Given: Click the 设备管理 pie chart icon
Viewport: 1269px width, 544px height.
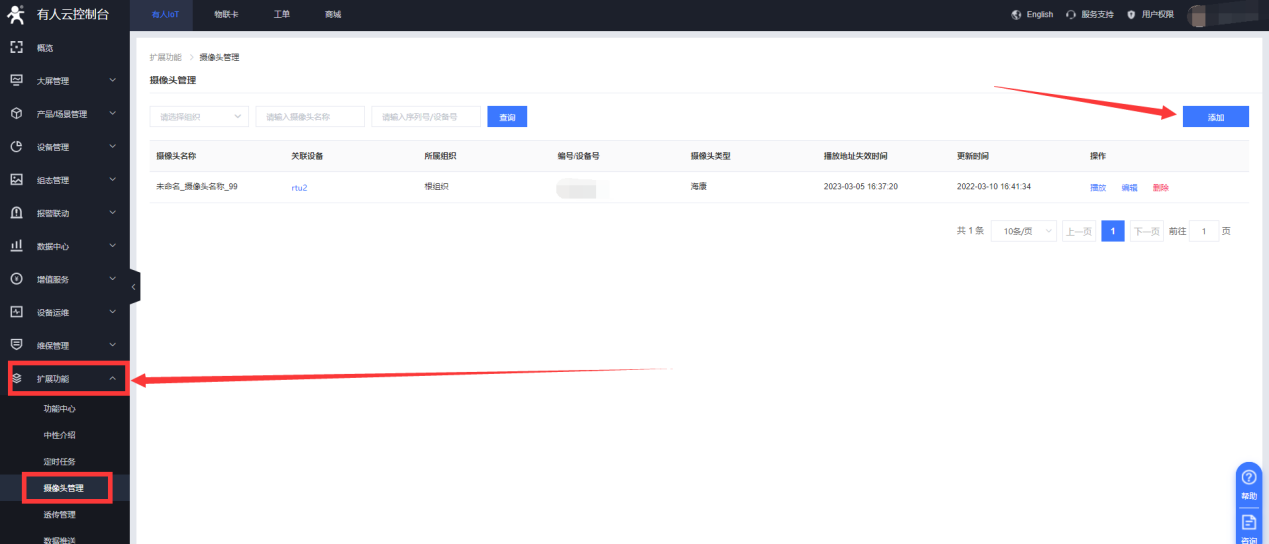Looking at the screenshot, I should pyautogui.click(x=16, y=147).
